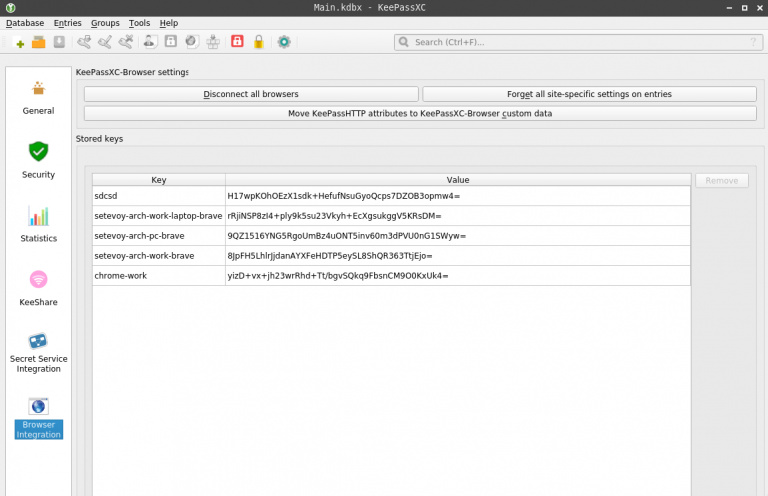
Task: Click the new database toolbar icon
Action: (x=18, y=42)
